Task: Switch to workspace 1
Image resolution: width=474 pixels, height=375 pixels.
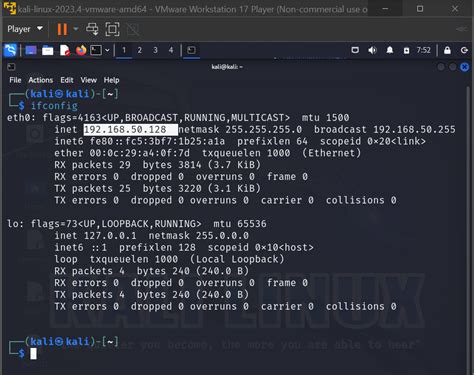Action: click(124, 50)
